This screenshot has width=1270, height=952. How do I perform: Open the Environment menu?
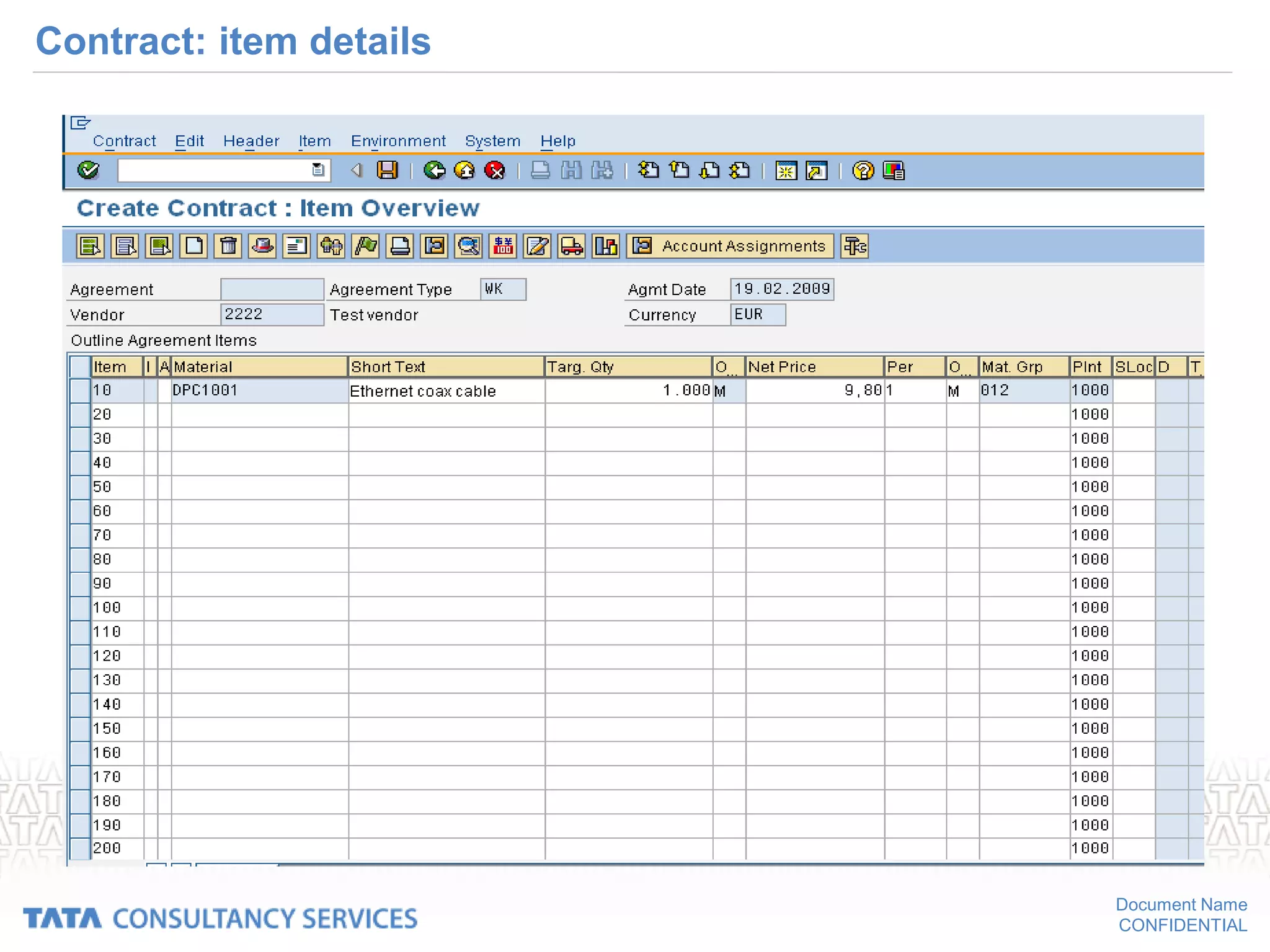pyautogui.click(x=398, y=141)
